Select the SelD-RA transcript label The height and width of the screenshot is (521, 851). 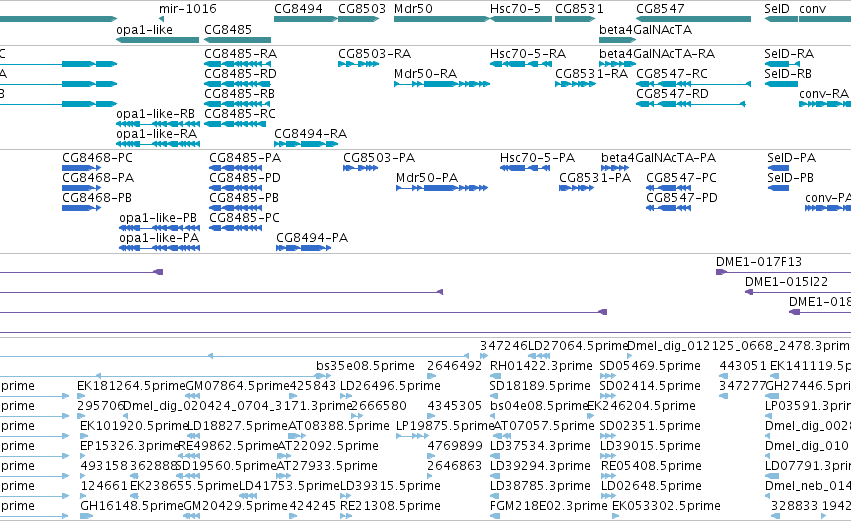coord(789,54)
